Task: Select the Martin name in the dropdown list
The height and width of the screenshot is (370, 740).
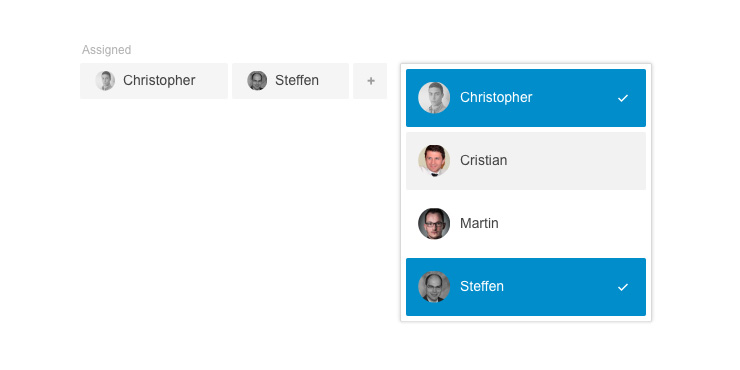Action: pos(479,223)
